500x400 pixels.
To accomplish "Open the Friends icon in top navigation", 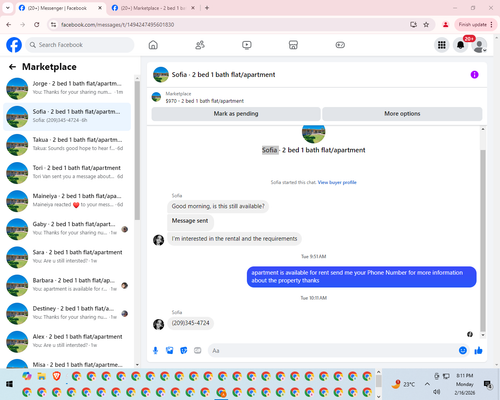I will click(x=200, y=45).
